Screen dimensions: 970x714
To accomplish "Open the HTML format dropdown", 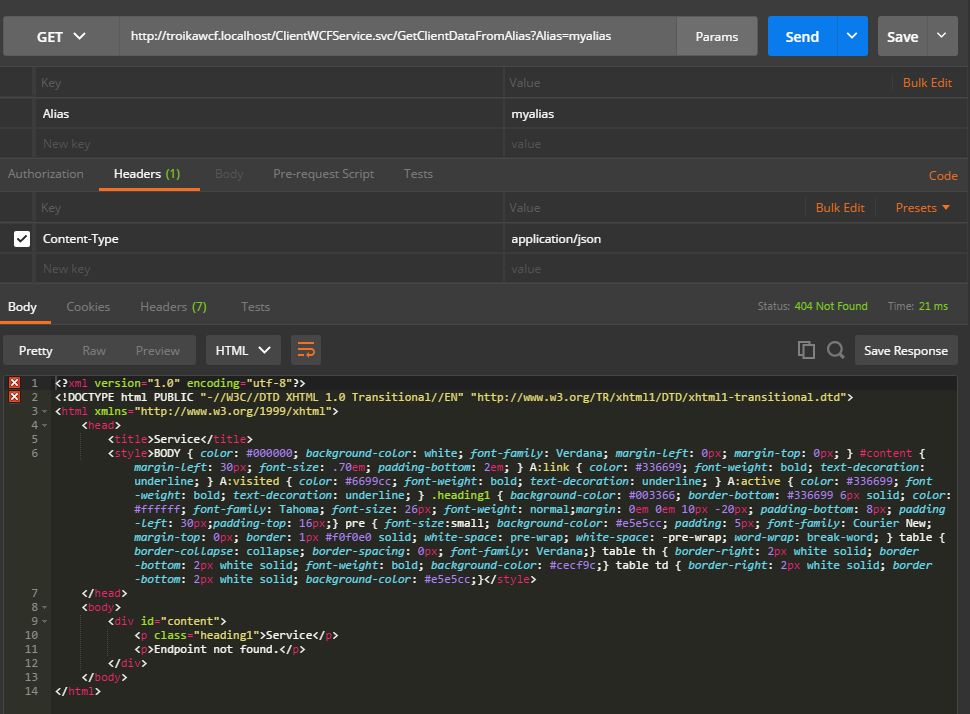I will tap(243, 350).
